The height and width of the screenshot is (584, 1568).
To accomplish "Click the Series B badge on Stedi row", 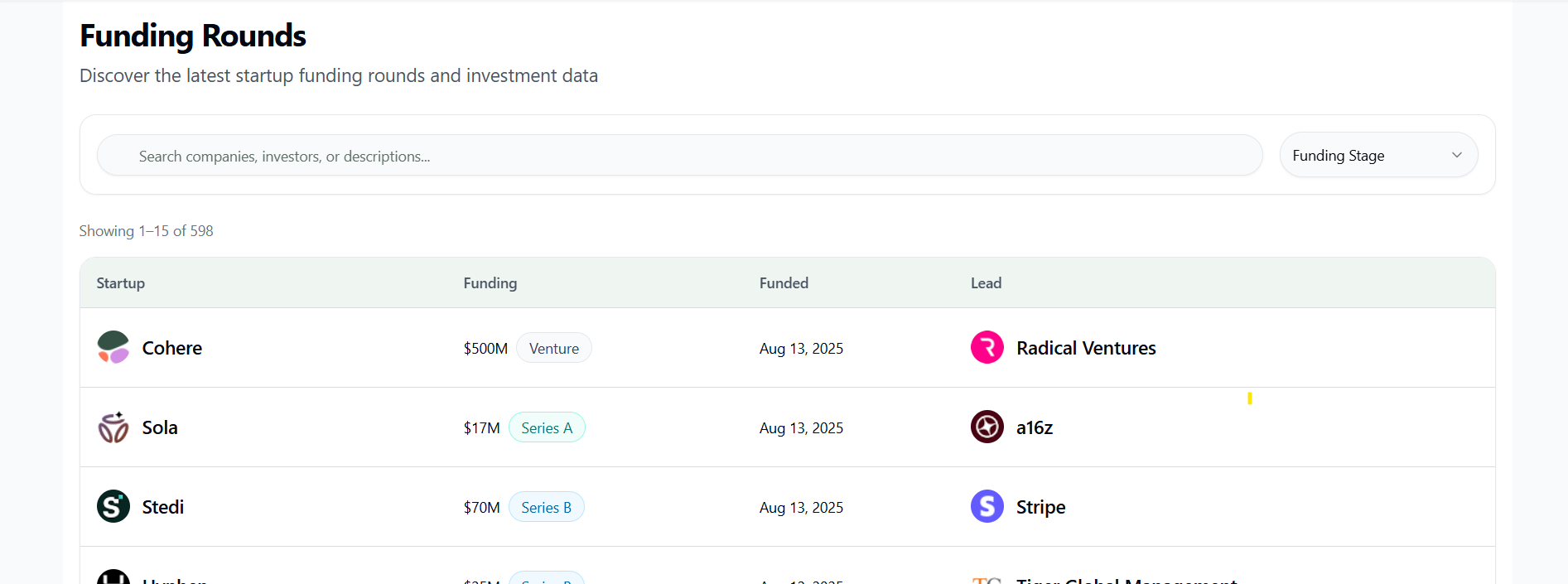I will point(547,508).
